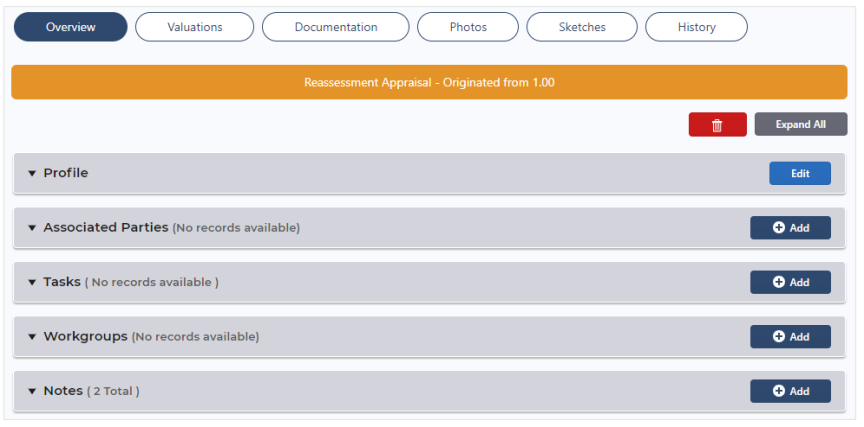This screenshot has height=427, width=864.
Task: Click plus icon in Notes Add button
Action: pyautogui.click(x=779, y=391)
